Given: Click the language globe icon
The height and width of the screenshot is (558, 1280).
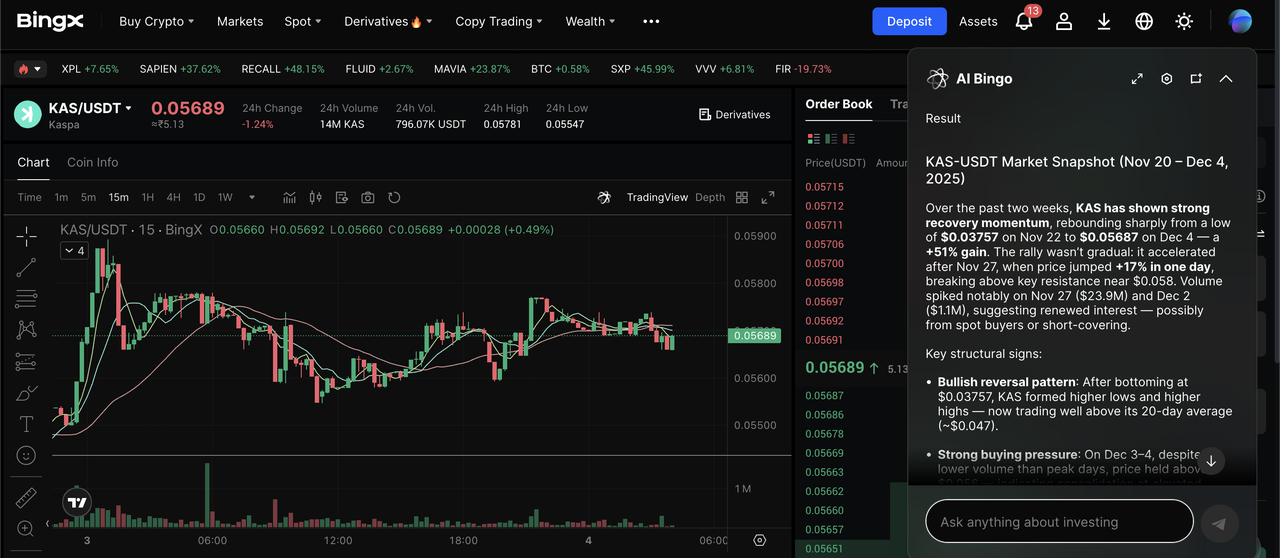Looking at the screenshot, I should click(x=1144, y=21).
